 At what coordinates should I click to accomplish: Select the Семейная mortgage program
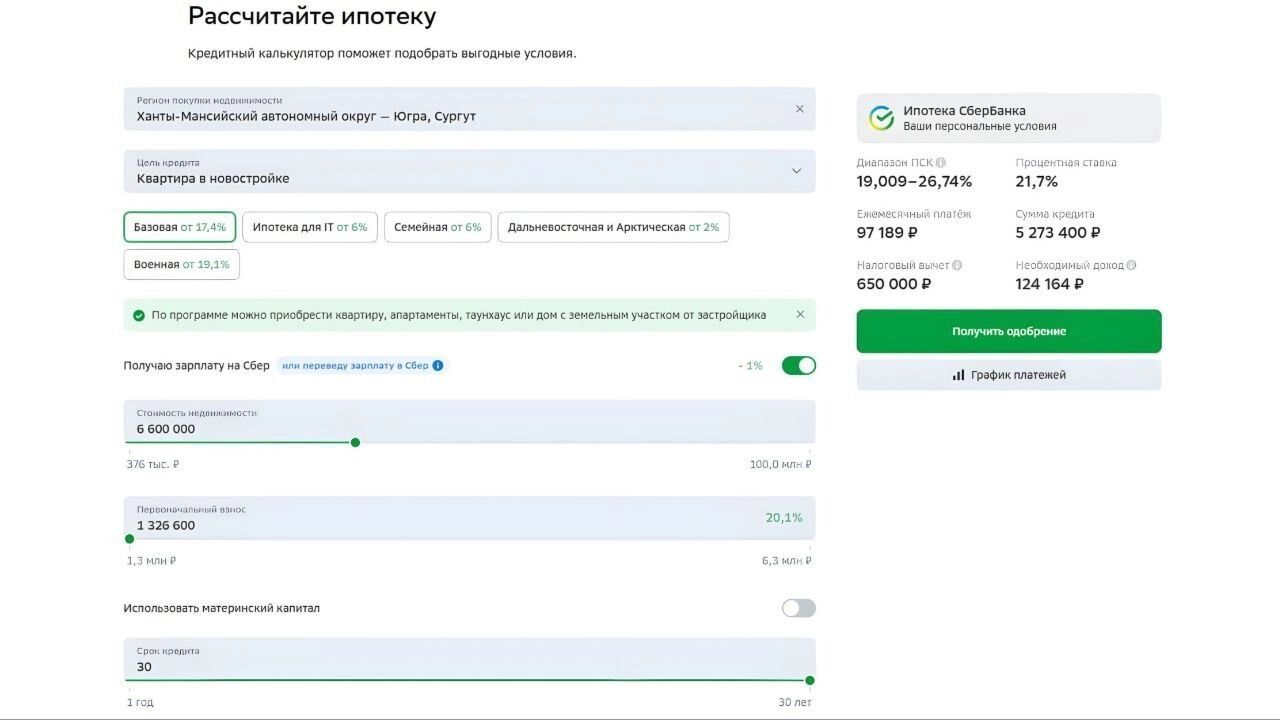[x=437, y=228]
